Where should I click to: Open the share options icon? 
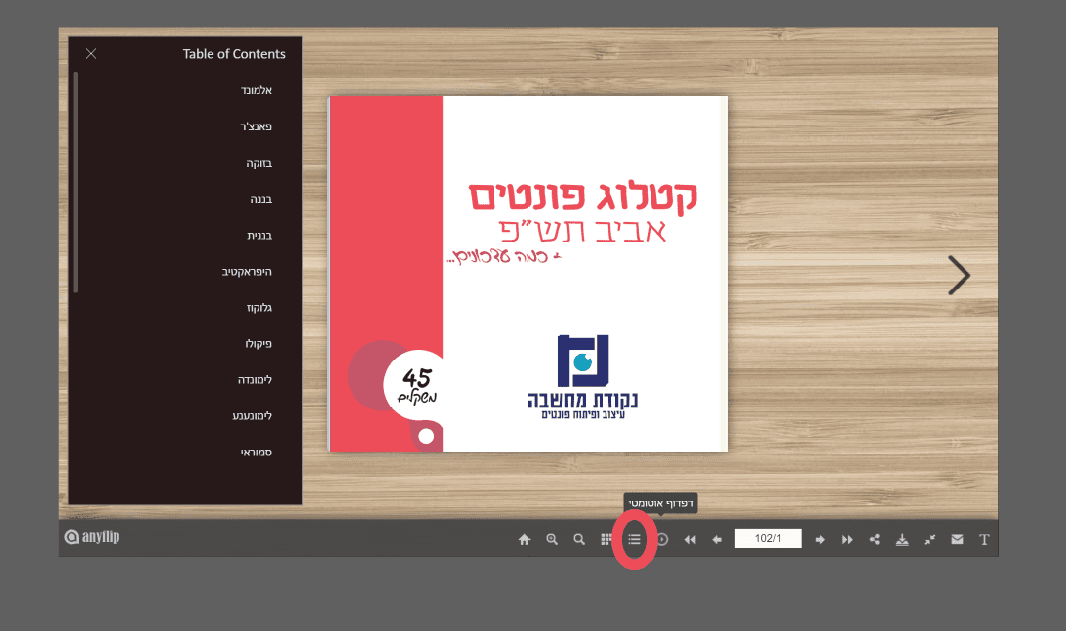(x=875, y=539)
